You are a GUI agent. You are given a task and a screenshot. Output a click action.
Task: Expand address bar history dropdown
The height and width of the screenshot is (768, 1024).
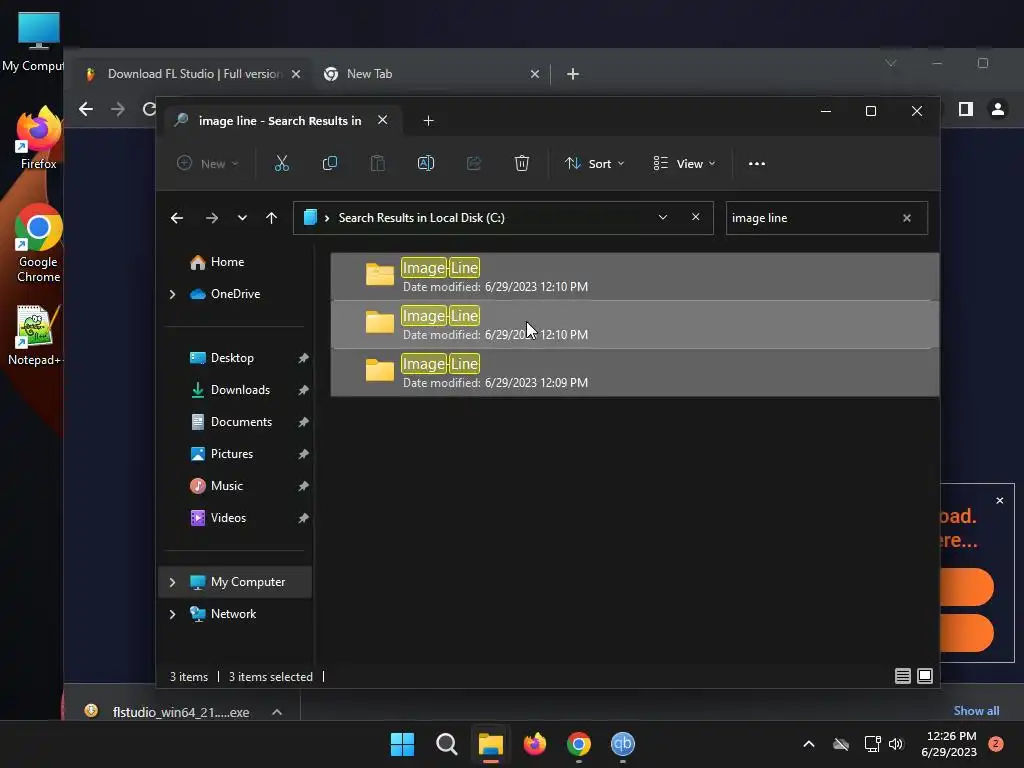coord(663,217)
